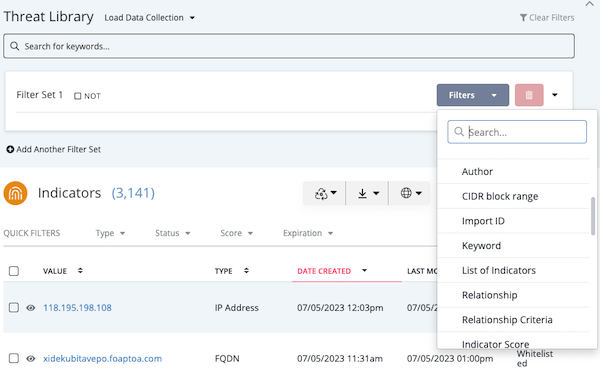Open the Type quick filter dropdown
The image size is (600, 372).
(110, 233)
